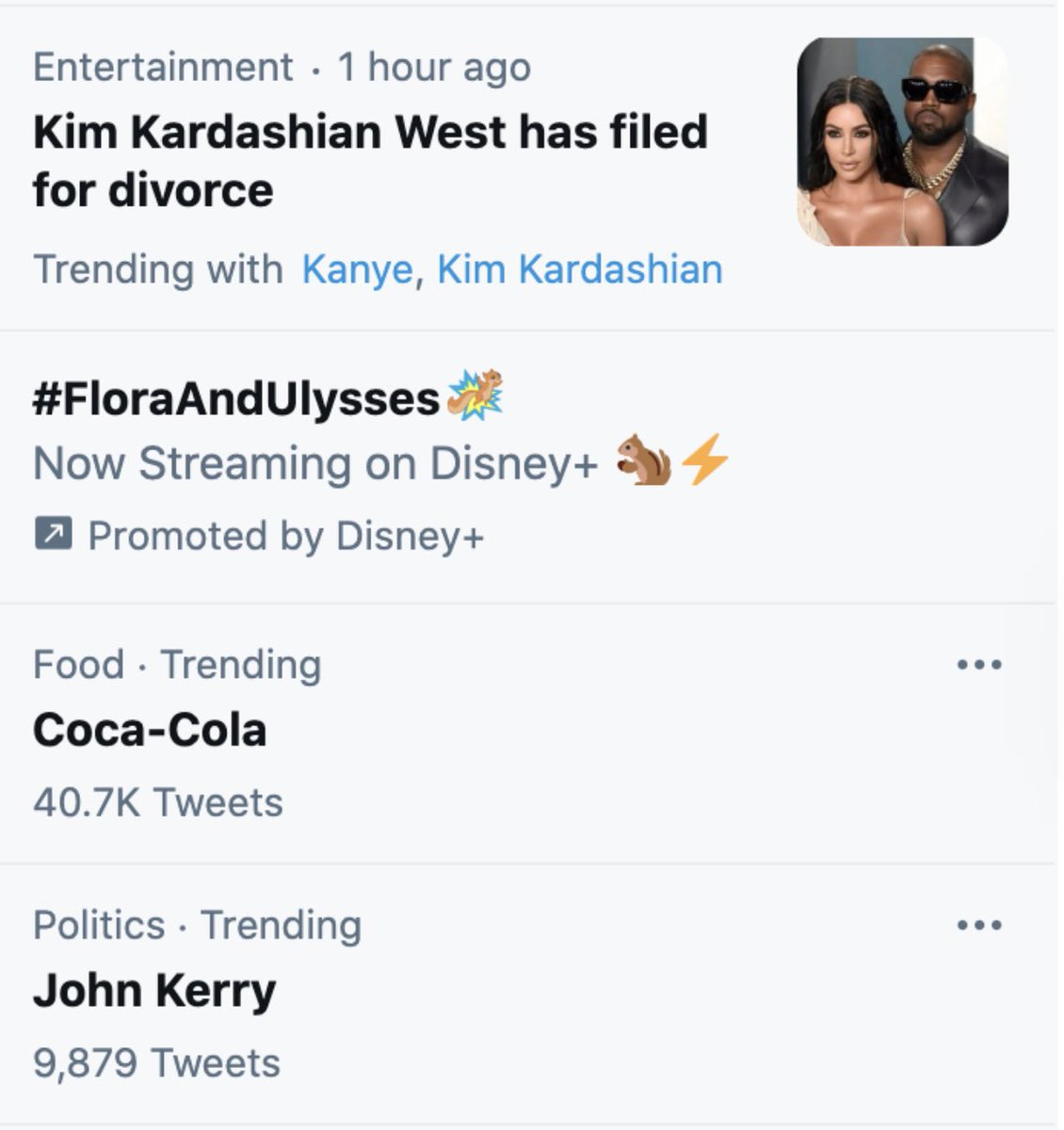This screenshot has width=1064, height=1130.
Task: Open the Kim Kardashian trending link
Action: 580,269
